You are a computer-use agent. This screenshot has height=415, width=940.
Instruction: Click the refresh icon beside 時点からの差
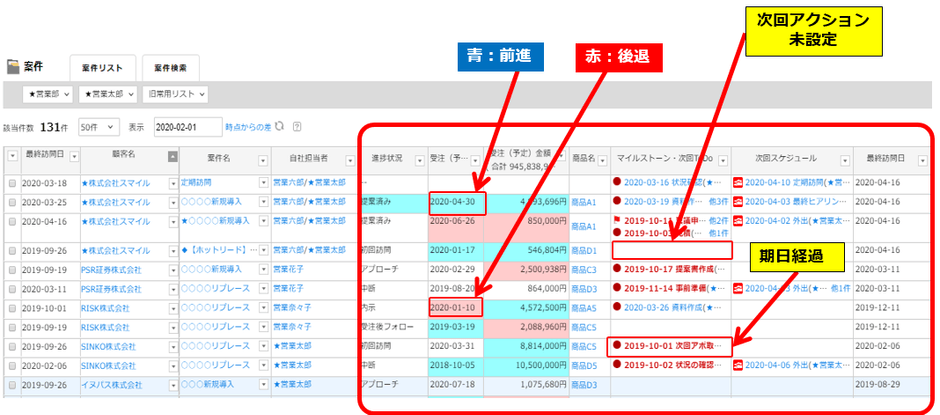280,127
